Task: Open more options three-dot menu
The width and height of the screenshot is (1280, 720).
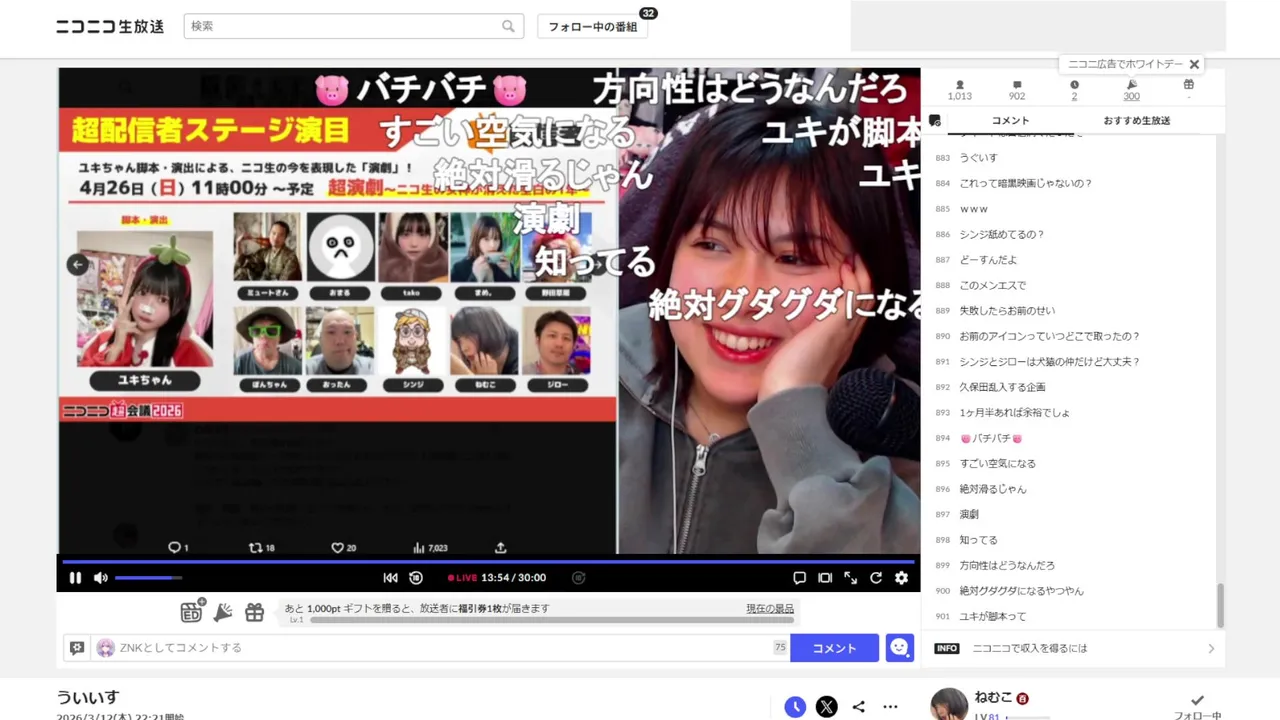Action: (890, 707)
